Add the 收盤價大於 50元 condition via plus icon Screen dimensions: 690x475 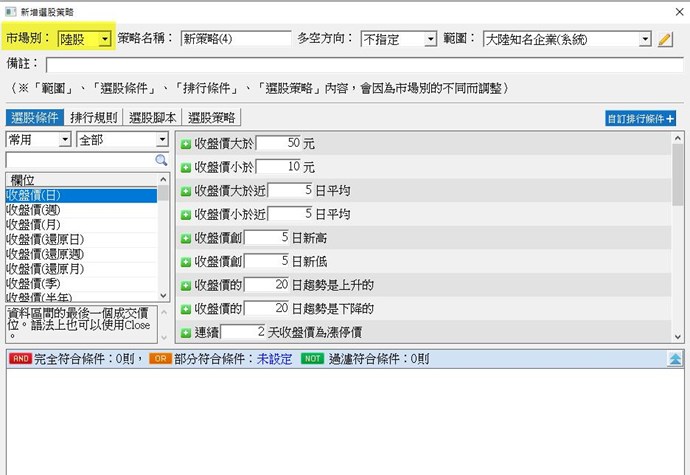186,144
